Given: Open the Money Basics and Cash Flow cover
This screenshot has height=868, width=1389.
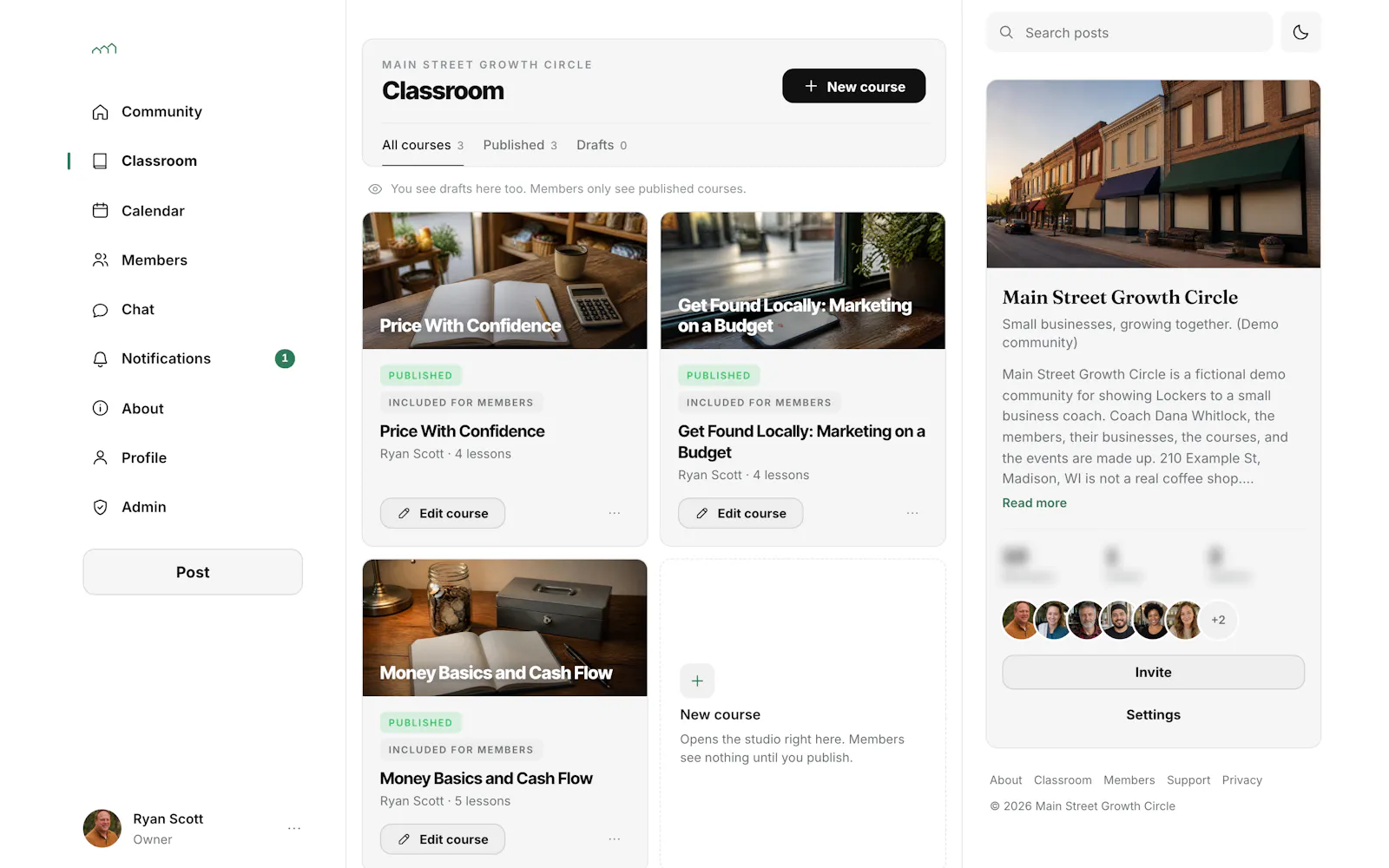Looking at the screenshot, I should coord(504,628).
